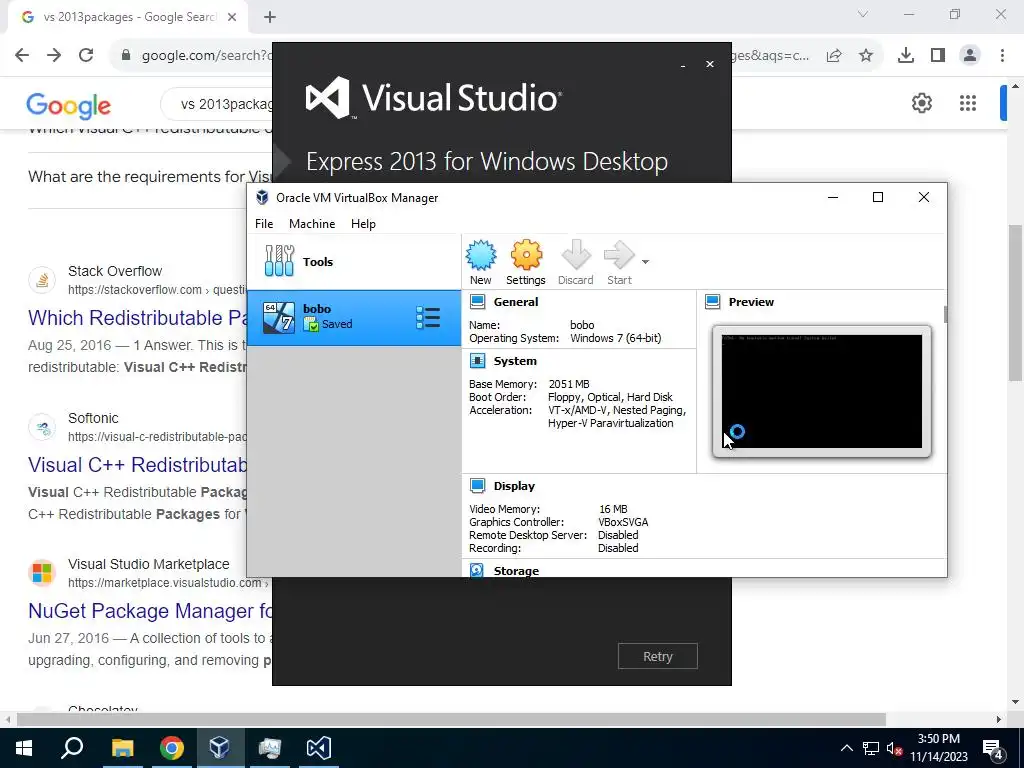
Task: Bookmark this page with star icon
Action: coord(866,56)
